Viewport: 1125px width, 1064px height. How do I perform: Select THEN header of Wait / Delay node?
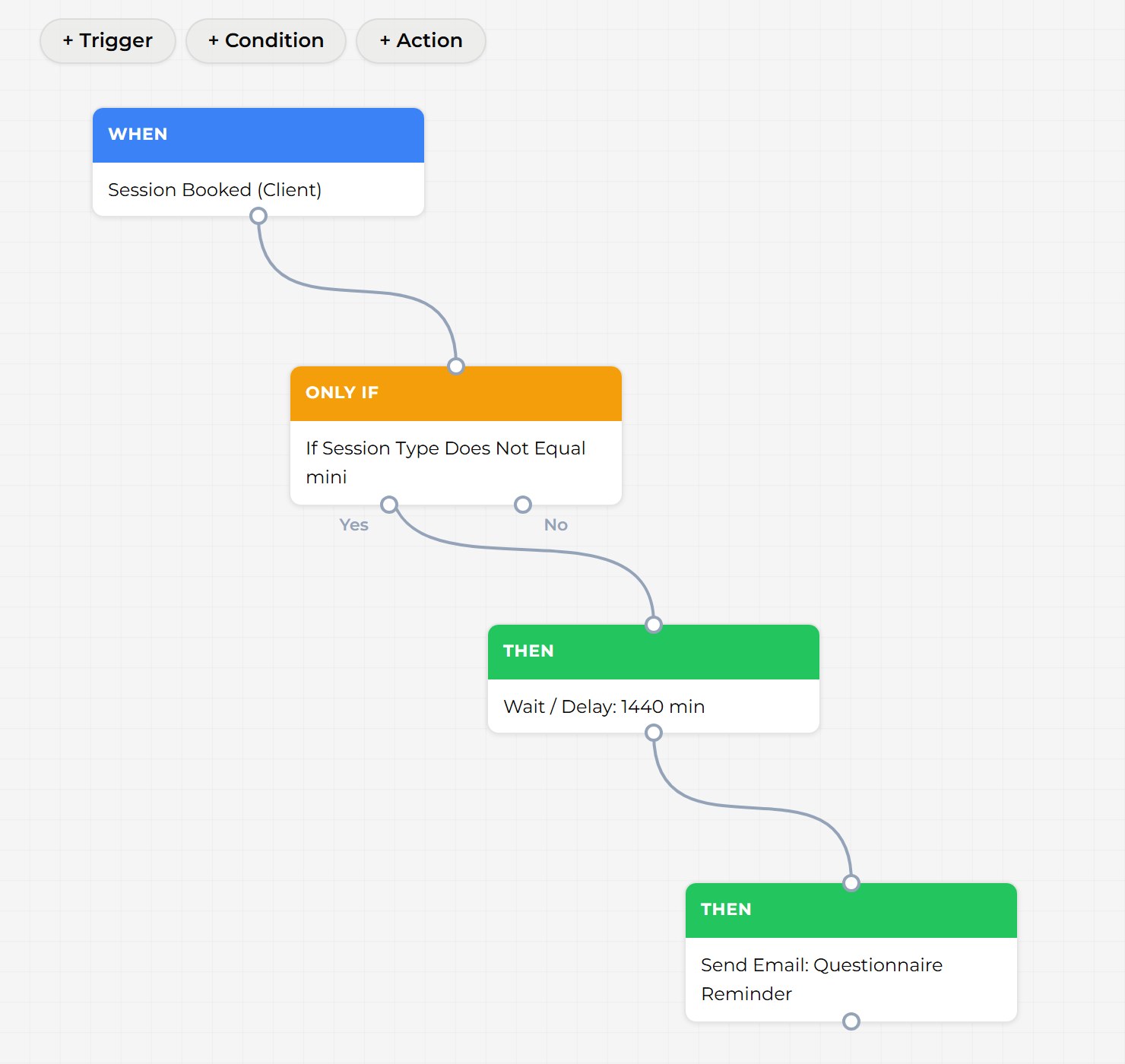point(654,652)
